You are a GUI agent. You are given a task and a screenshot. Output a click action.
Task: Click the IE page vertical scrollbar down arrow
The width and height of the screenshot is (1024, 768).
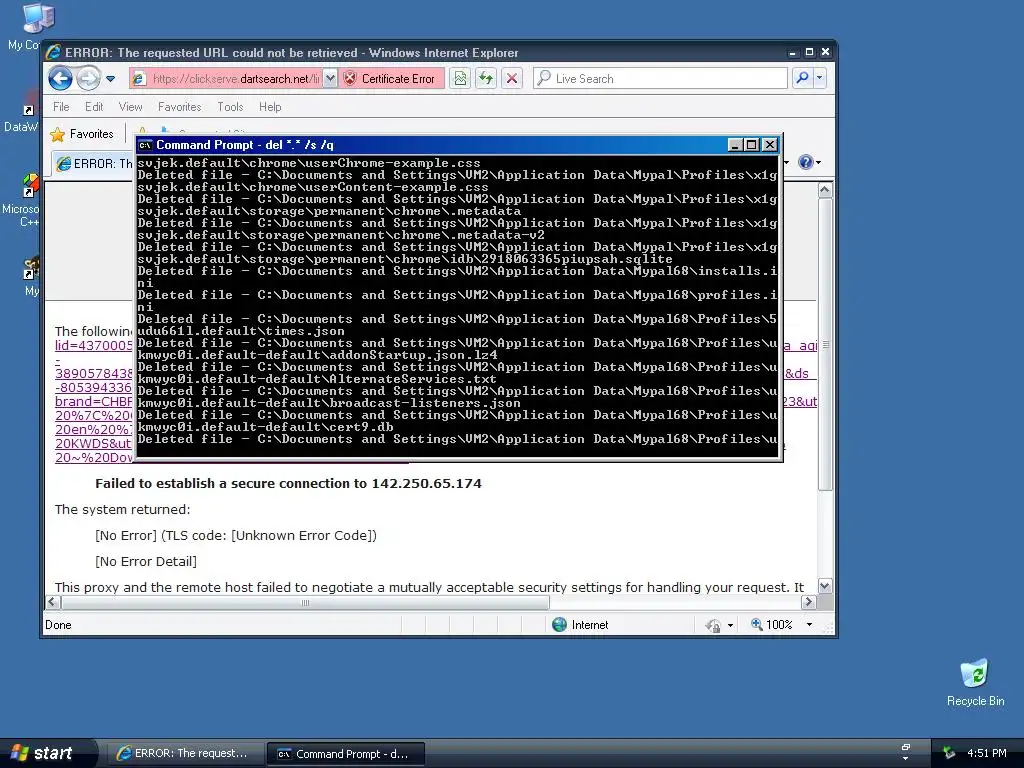[825, 586]
